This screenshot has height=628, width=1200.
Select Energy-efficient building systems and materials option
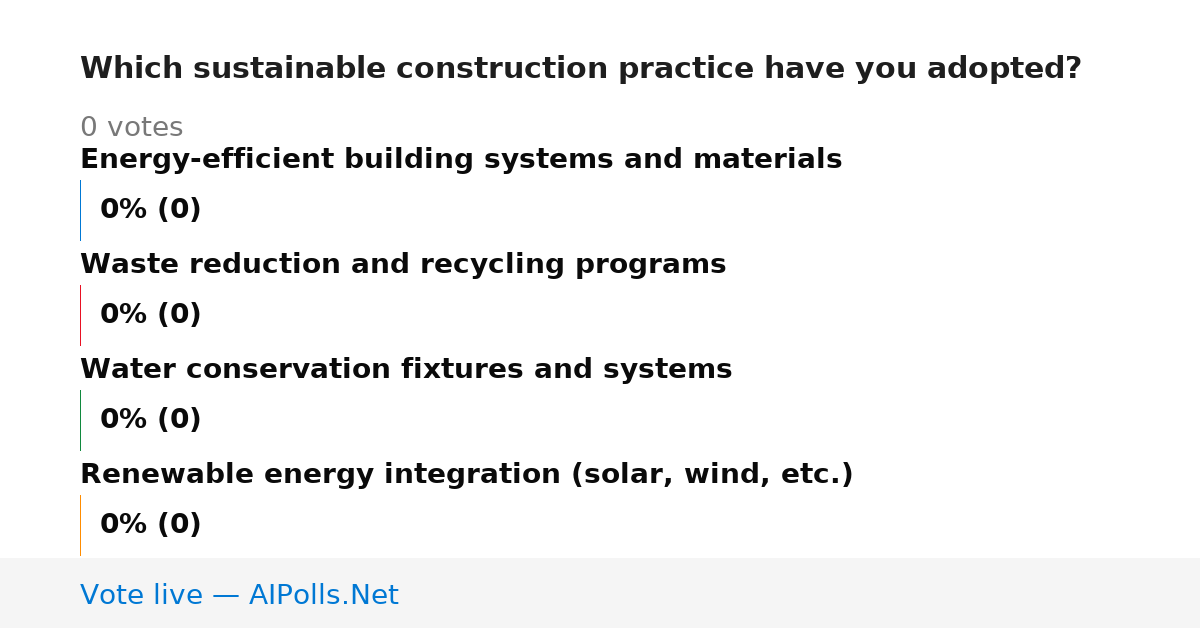[461, 160]
